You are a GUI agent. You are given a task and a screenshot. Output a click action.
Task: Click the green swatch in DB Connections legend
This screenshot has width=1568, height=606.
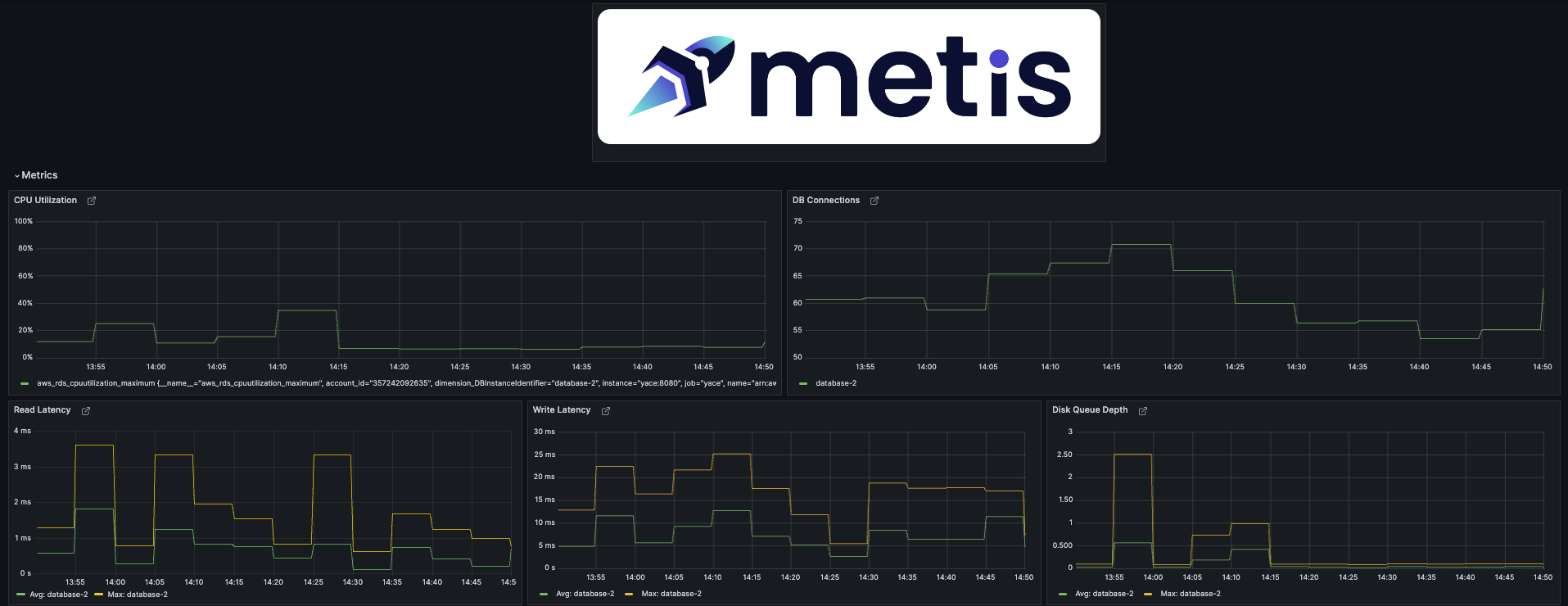click(803, 383)
